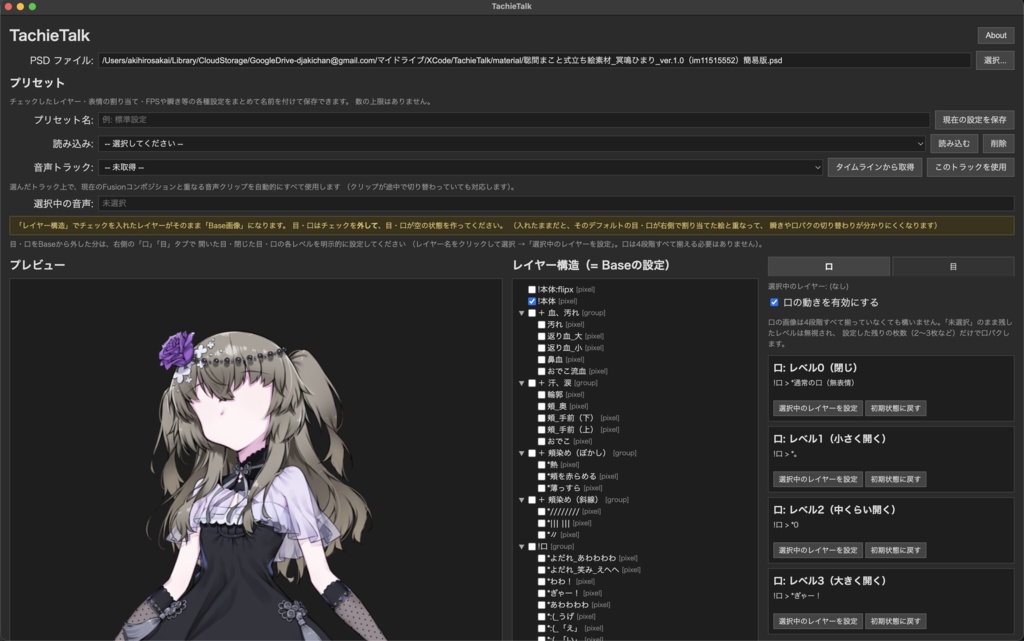The width and height of the screenshot is (1024, 641).
Task: Click 現在の設定を保存 button
Action: pos(974,119)
